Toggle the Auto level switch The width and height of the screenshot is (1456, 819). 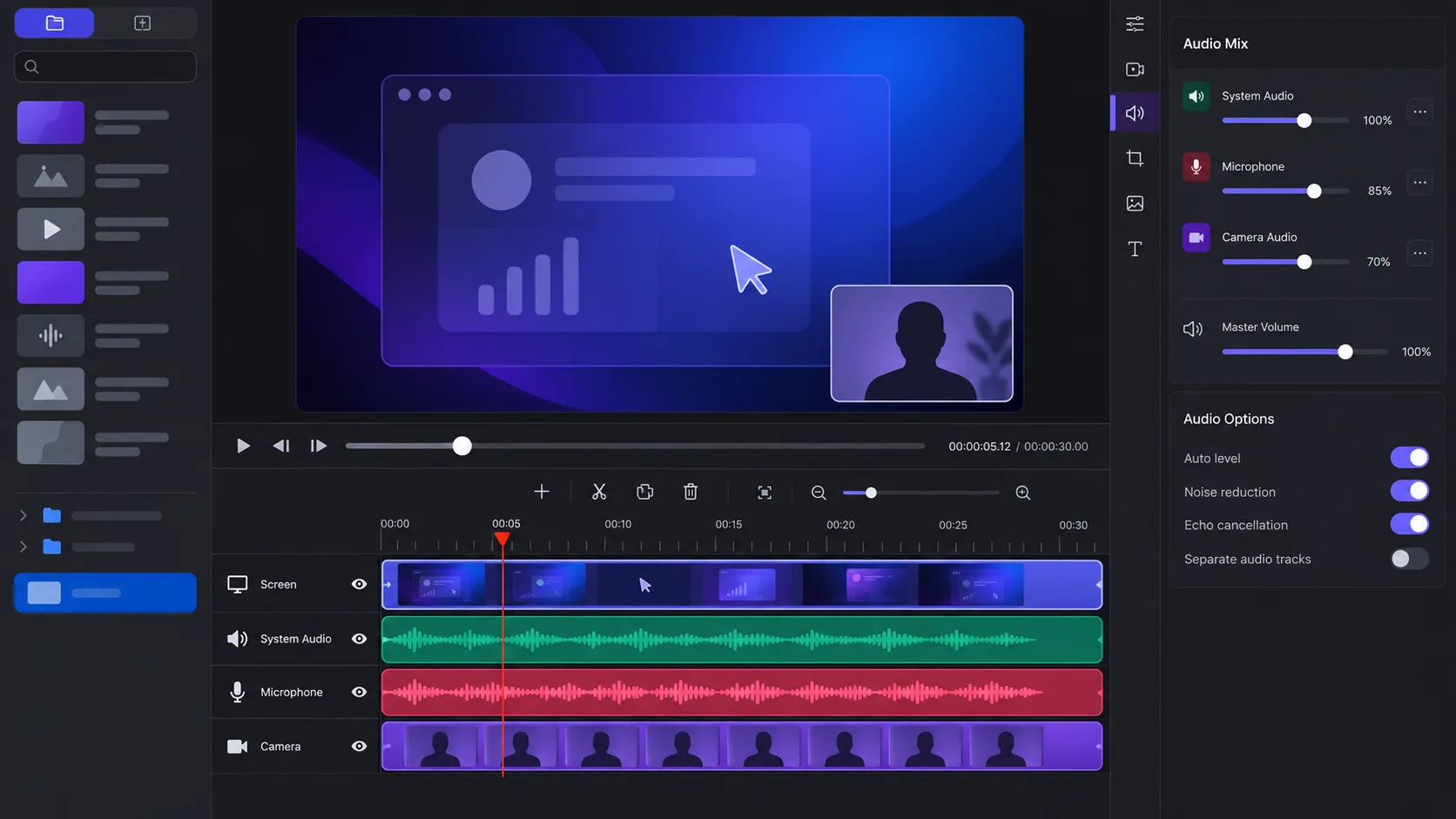[x=1410, y=458]
